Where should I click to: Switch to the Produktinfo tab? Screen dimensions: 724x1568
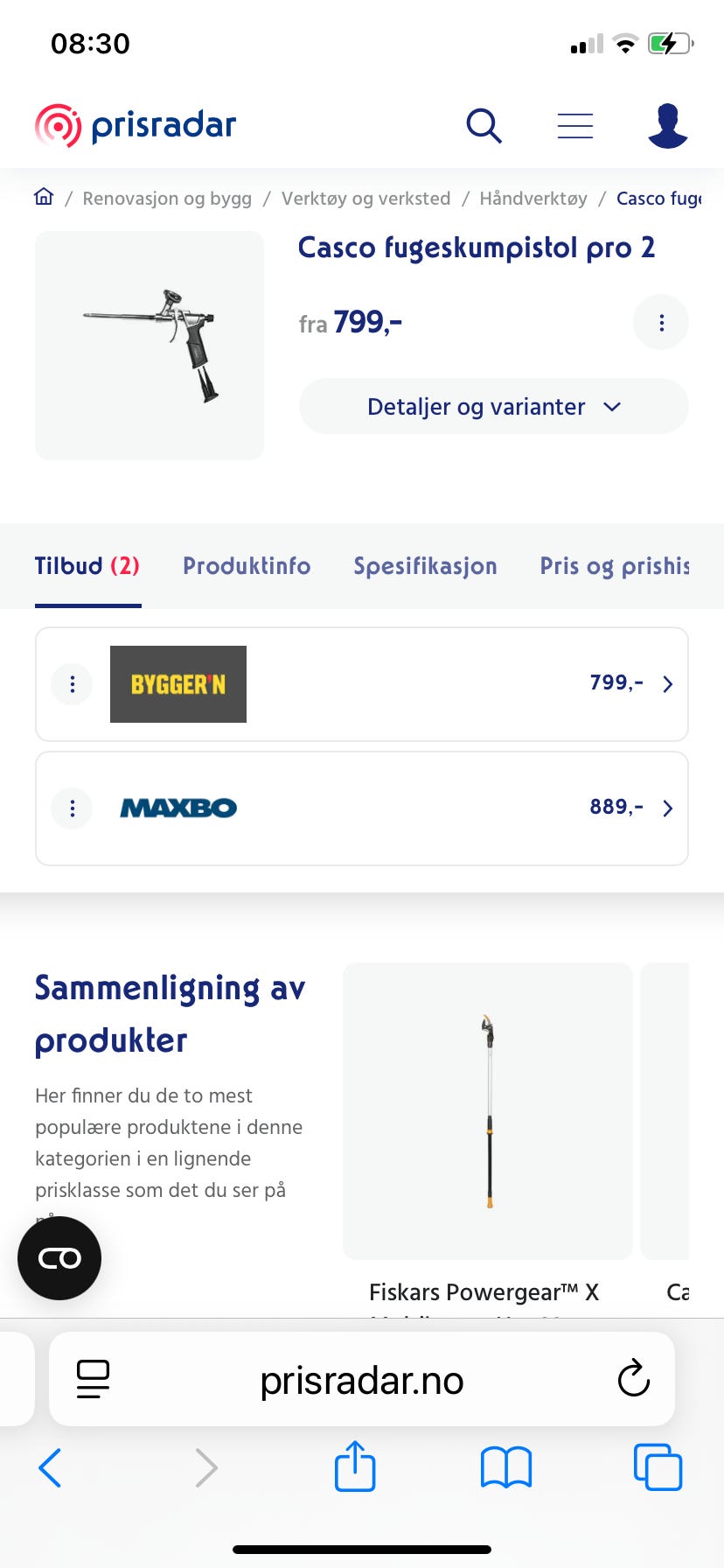(247, 566)
